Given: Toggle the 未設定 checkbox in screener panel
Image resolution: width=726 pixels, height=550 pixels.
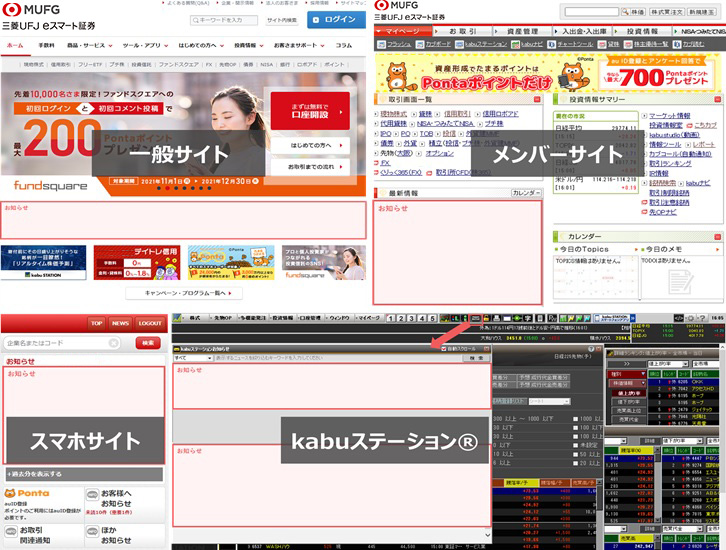Looking at the screenshot, I should pyautogui.click(x=576, y=445).
